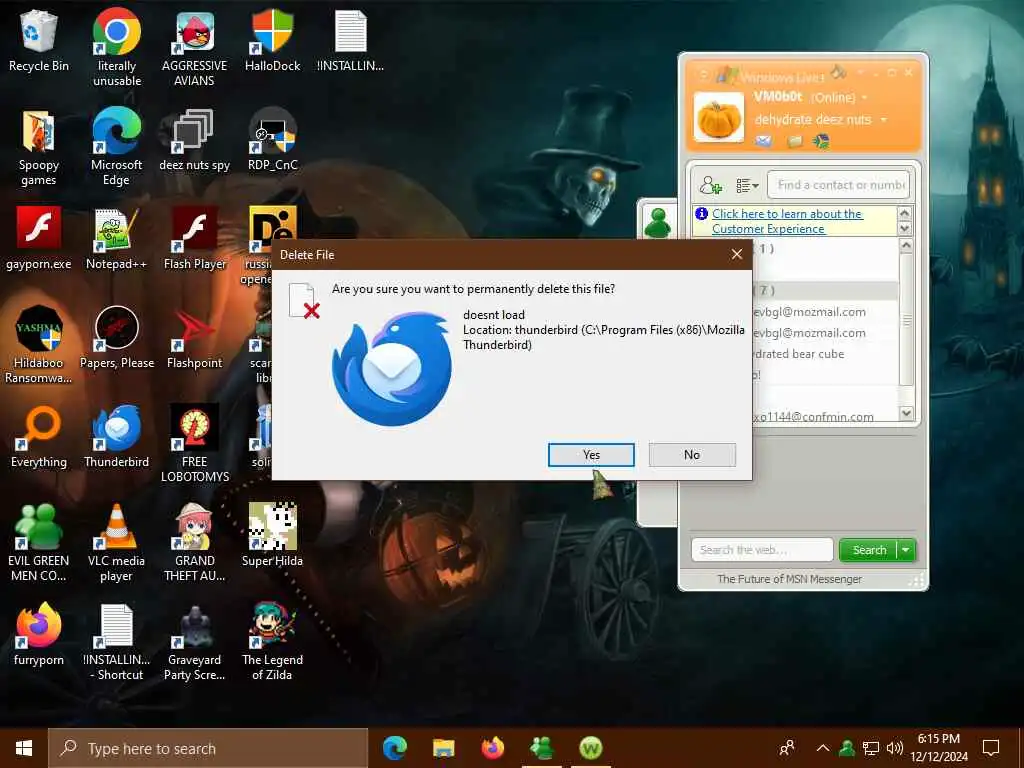
Task: Click the folder icon in Messenger header
Action: (x=795, y=141)
